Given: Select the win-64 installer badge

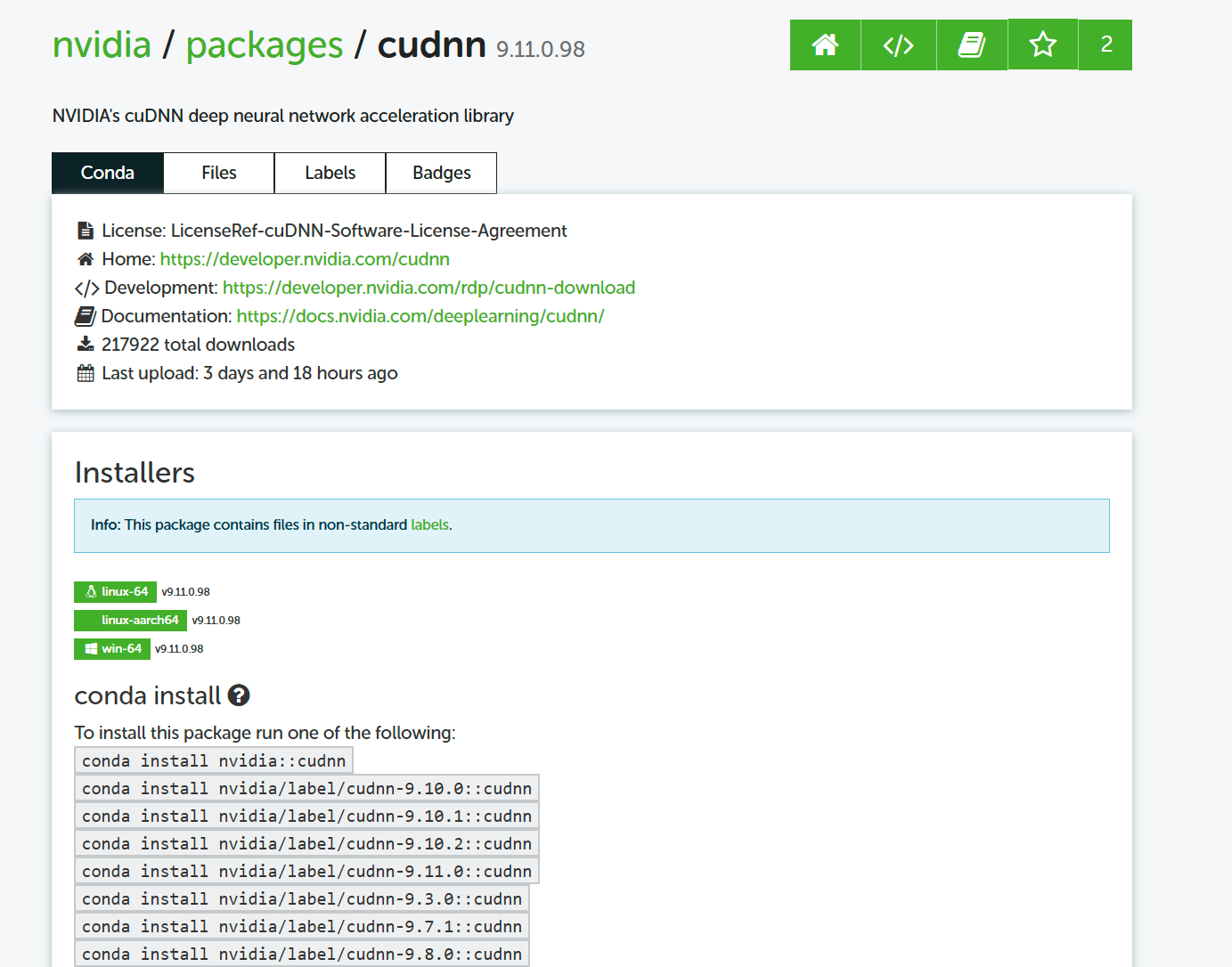Looking at the screenshot, I should pyautogui.click(x=112, y=648).
